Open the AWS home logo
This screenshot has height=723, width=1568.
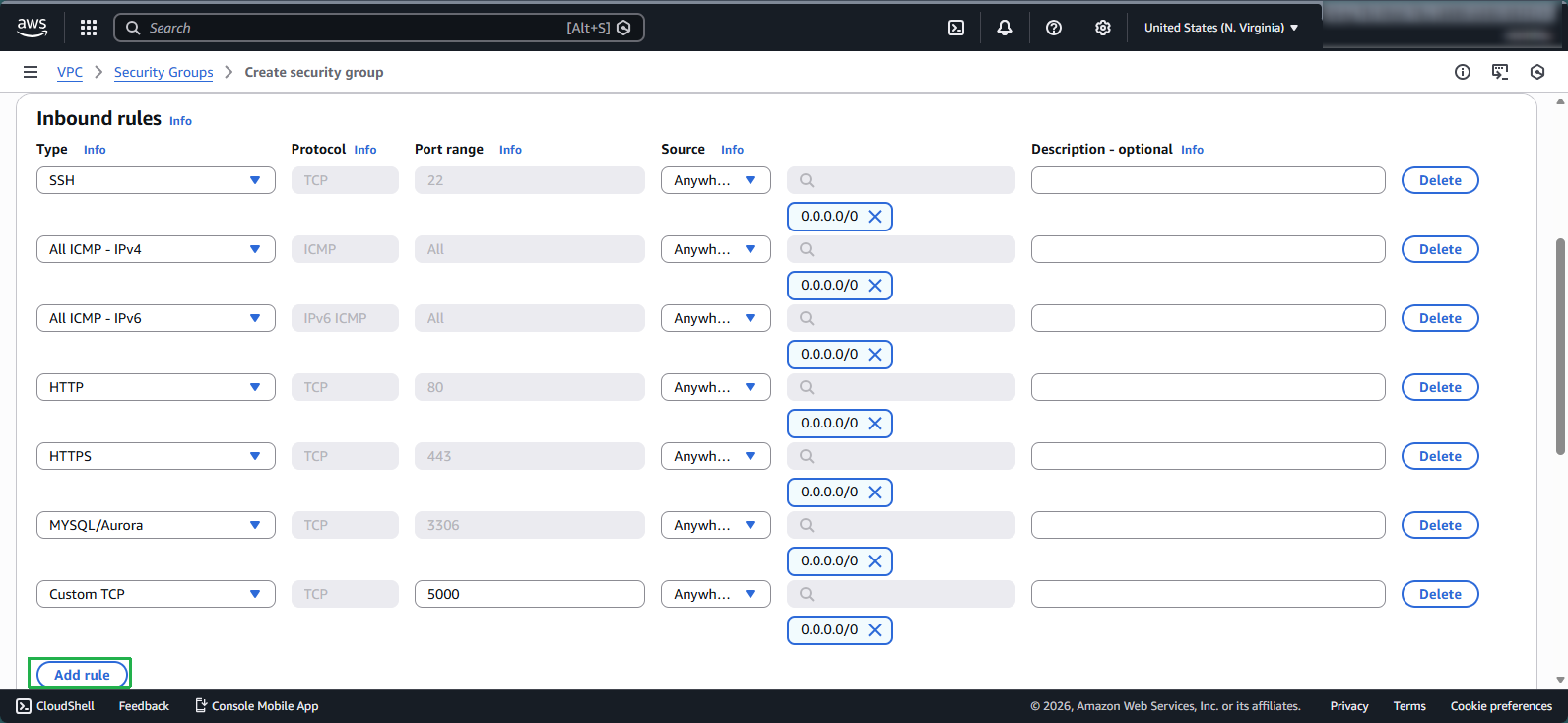[x=32, y=28]
